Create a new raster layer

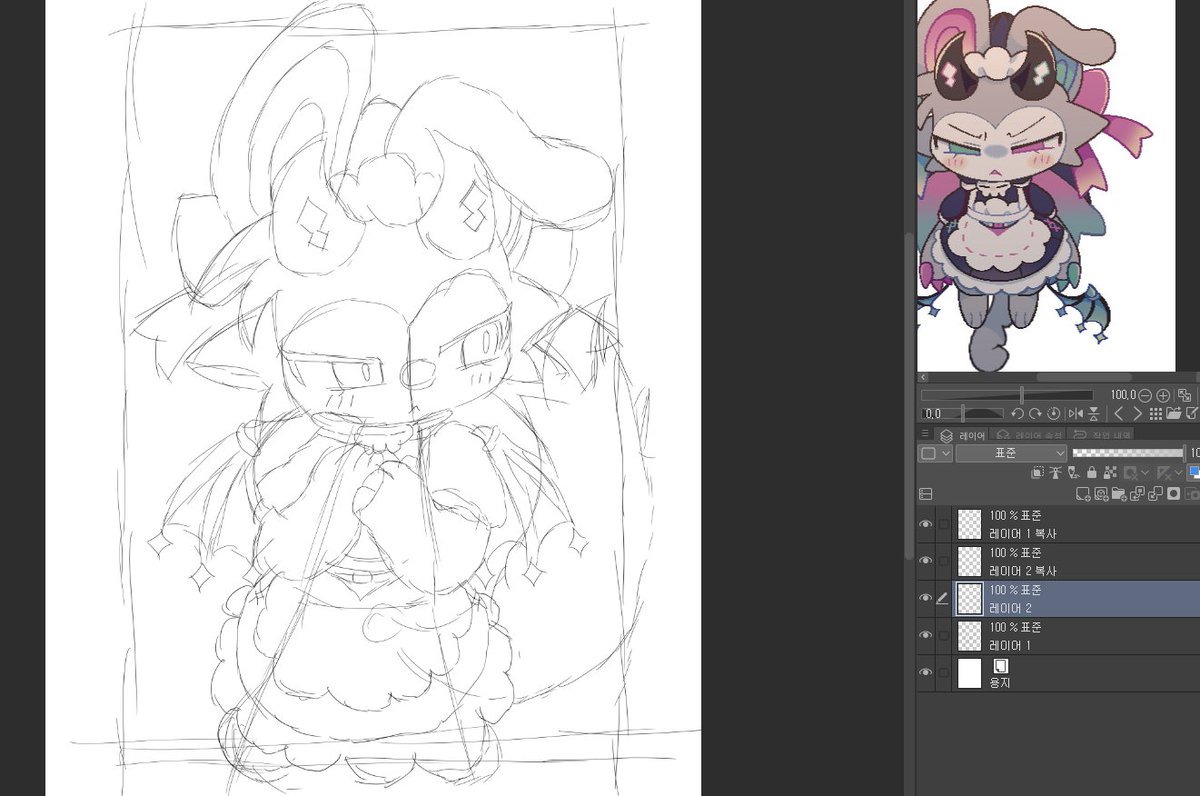tap(1083, 494)
